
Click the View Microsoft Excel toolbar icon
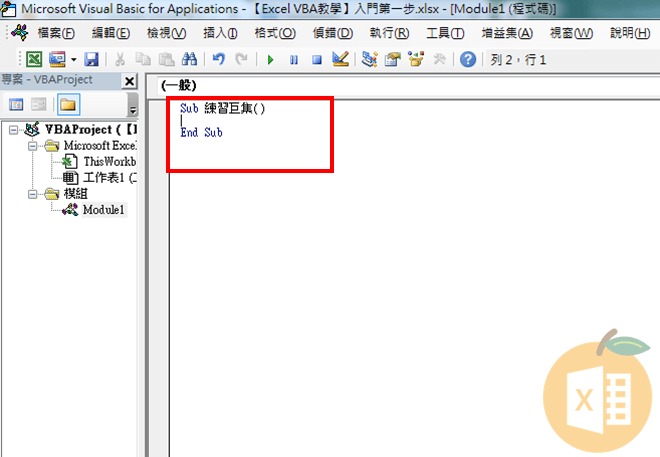coord(33,60)
